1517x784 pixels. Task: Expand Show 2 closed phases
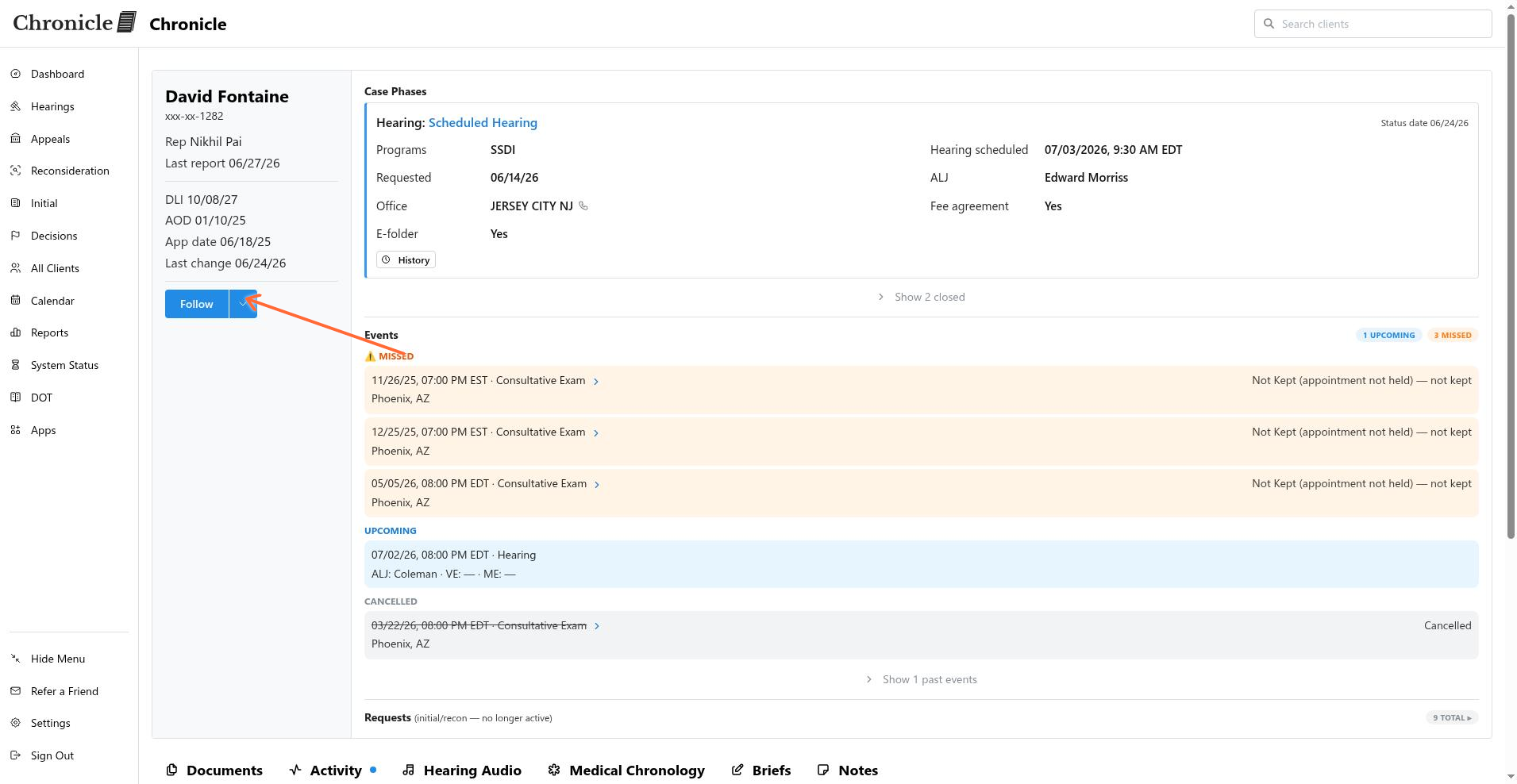click(922, 297)
